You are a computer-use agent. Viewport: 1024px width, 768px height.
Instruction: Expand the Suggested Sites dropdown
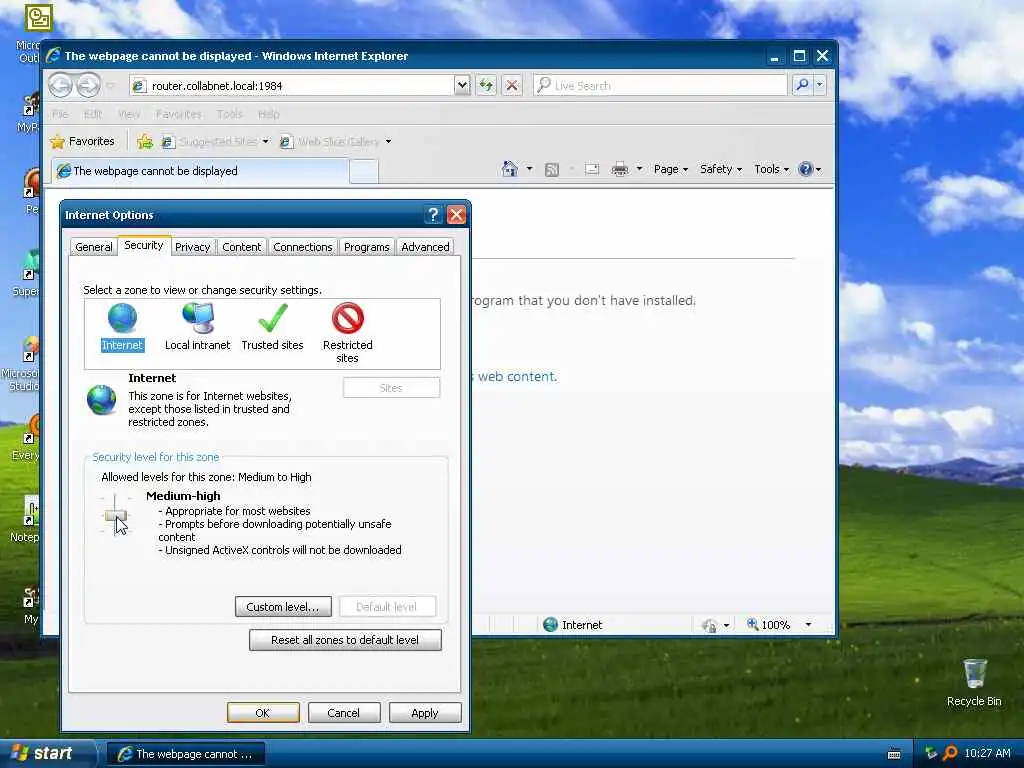pyautogui.click(x=266, y=141)
